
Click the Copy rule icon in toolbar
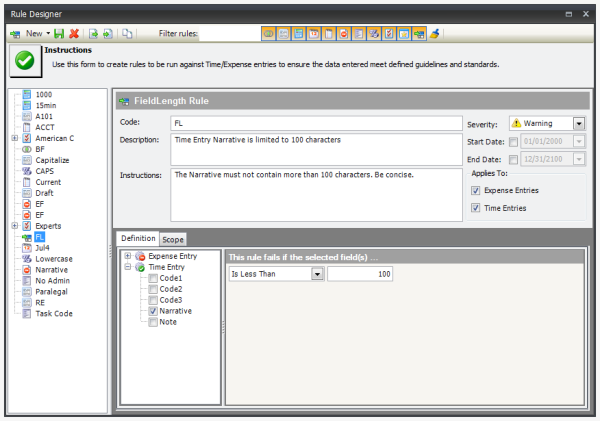[x=127, y=34]
